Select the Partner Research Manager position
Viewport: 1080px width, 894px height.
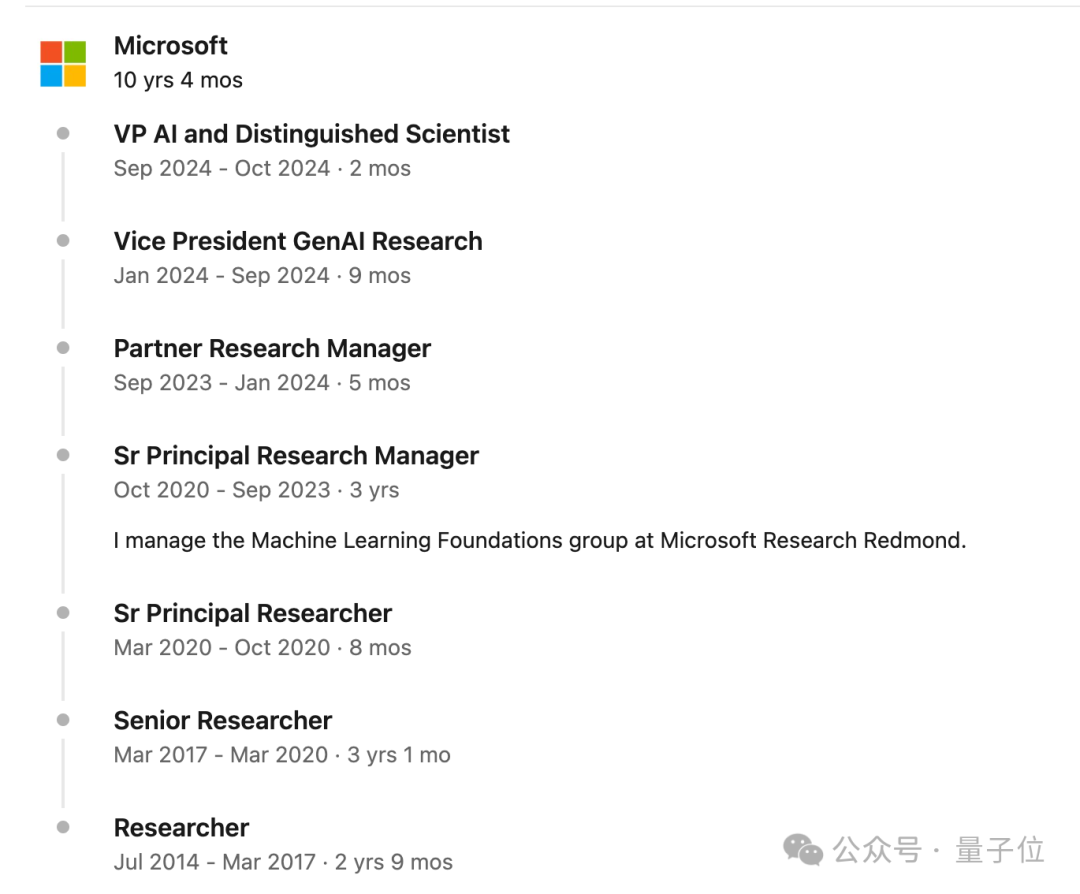point(272,348)
